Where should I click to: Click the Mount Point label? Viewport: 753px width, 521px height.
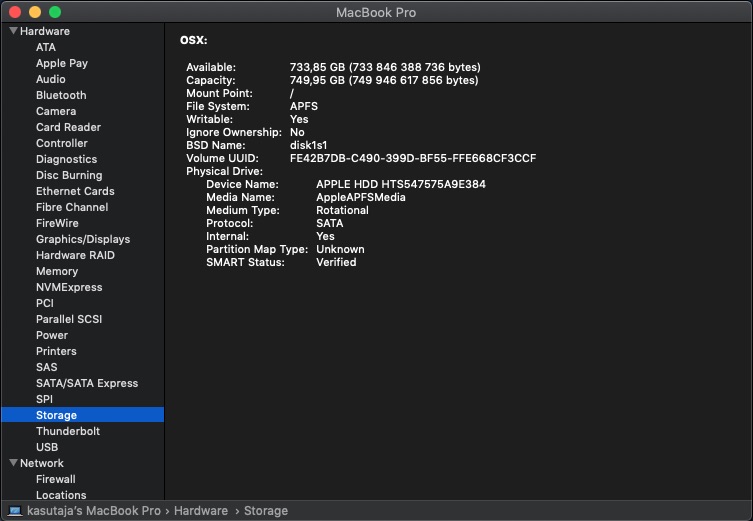click(x=219, y=93)
